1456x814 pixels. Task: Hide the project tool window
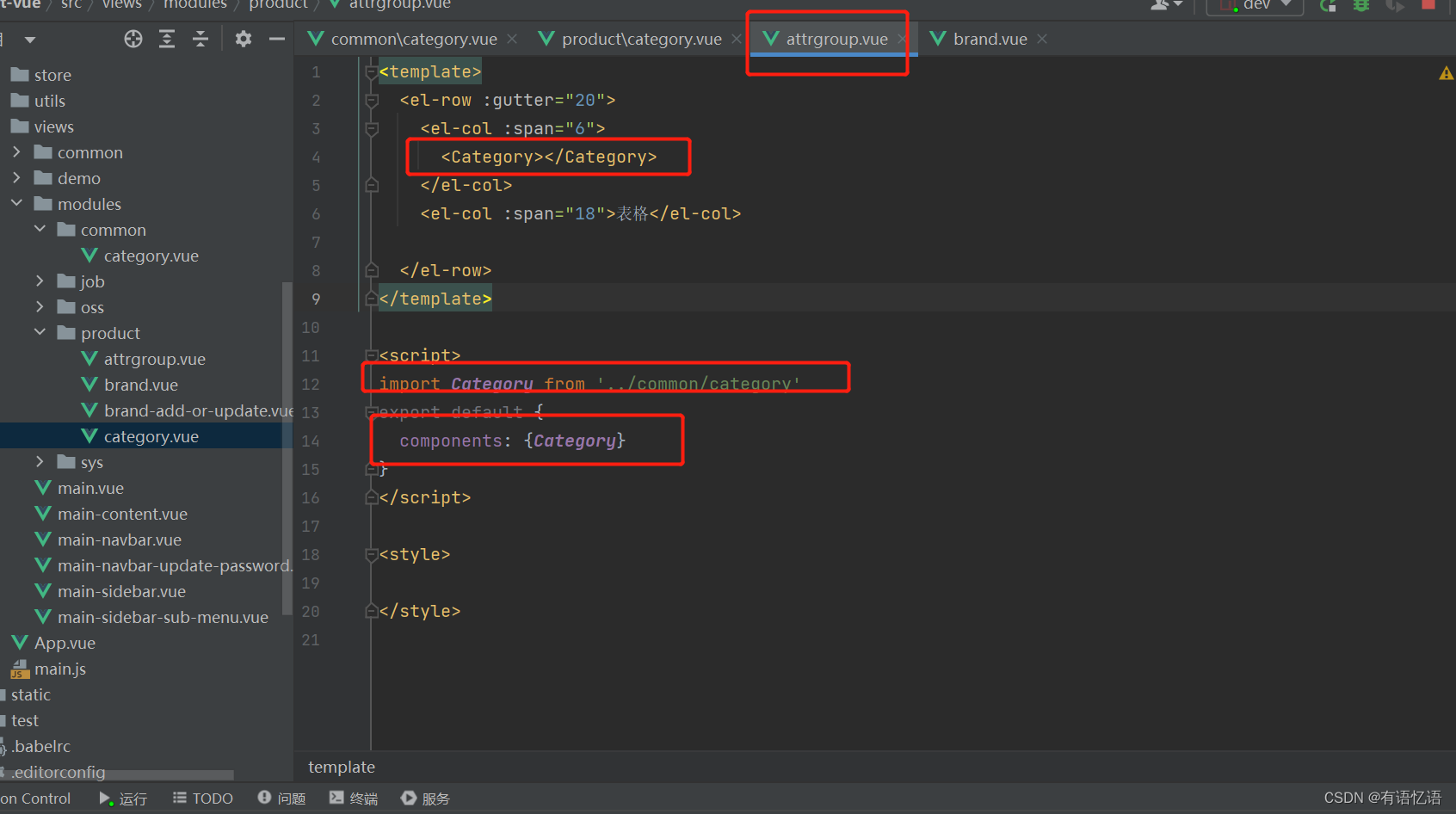tap(276, 39)
